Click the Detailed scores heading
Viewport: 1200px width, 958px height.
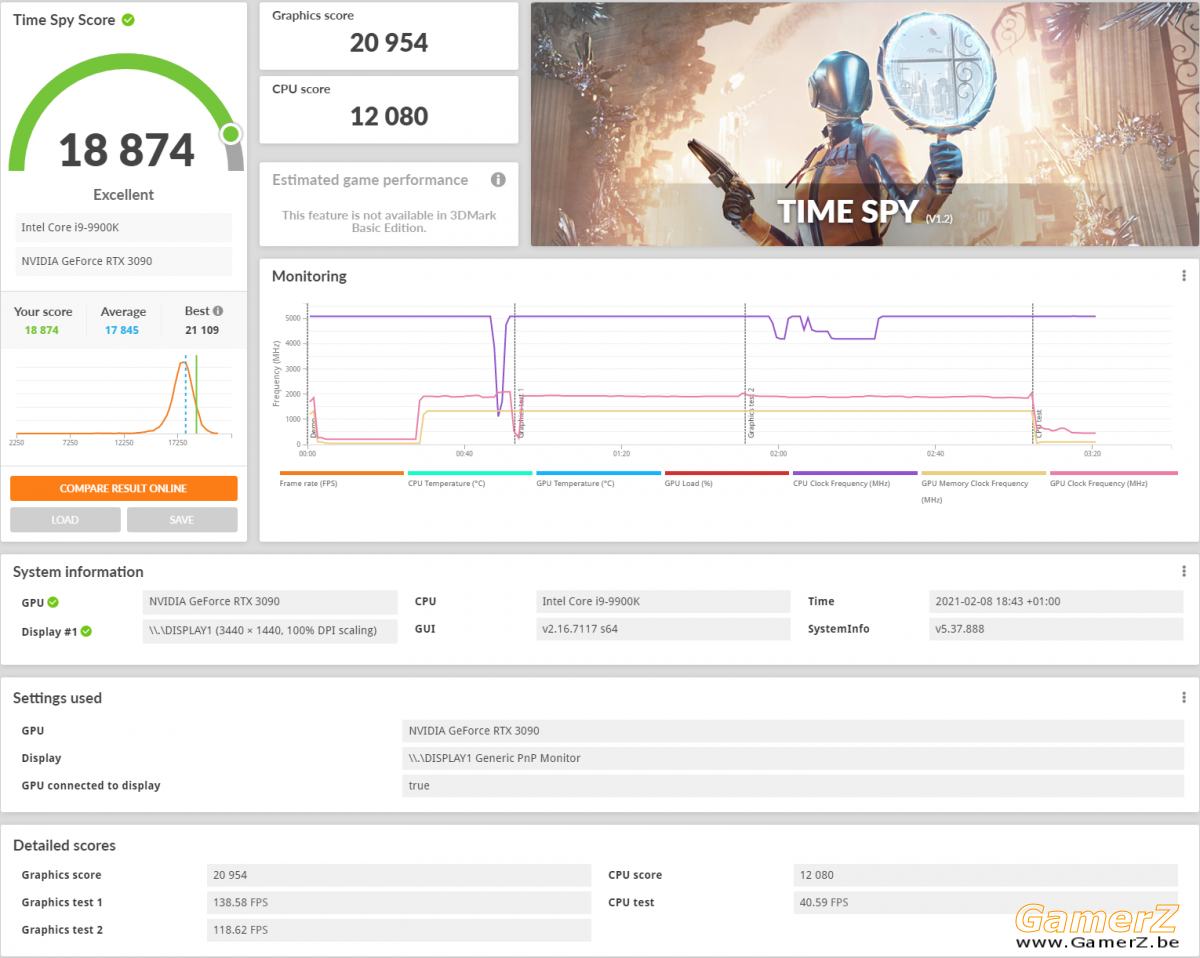pyautogui.click(x=64, y=845)
